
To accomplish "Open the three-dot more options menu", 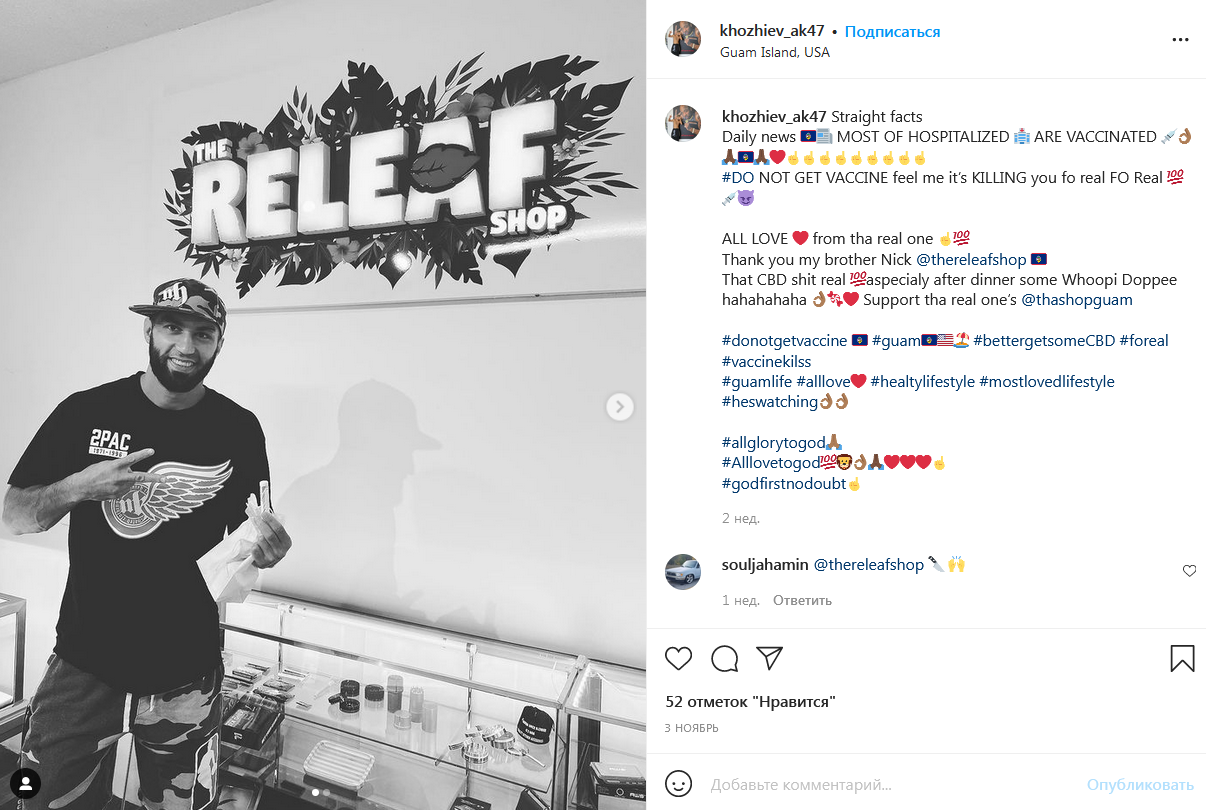I will click(x=1181, y=39).
